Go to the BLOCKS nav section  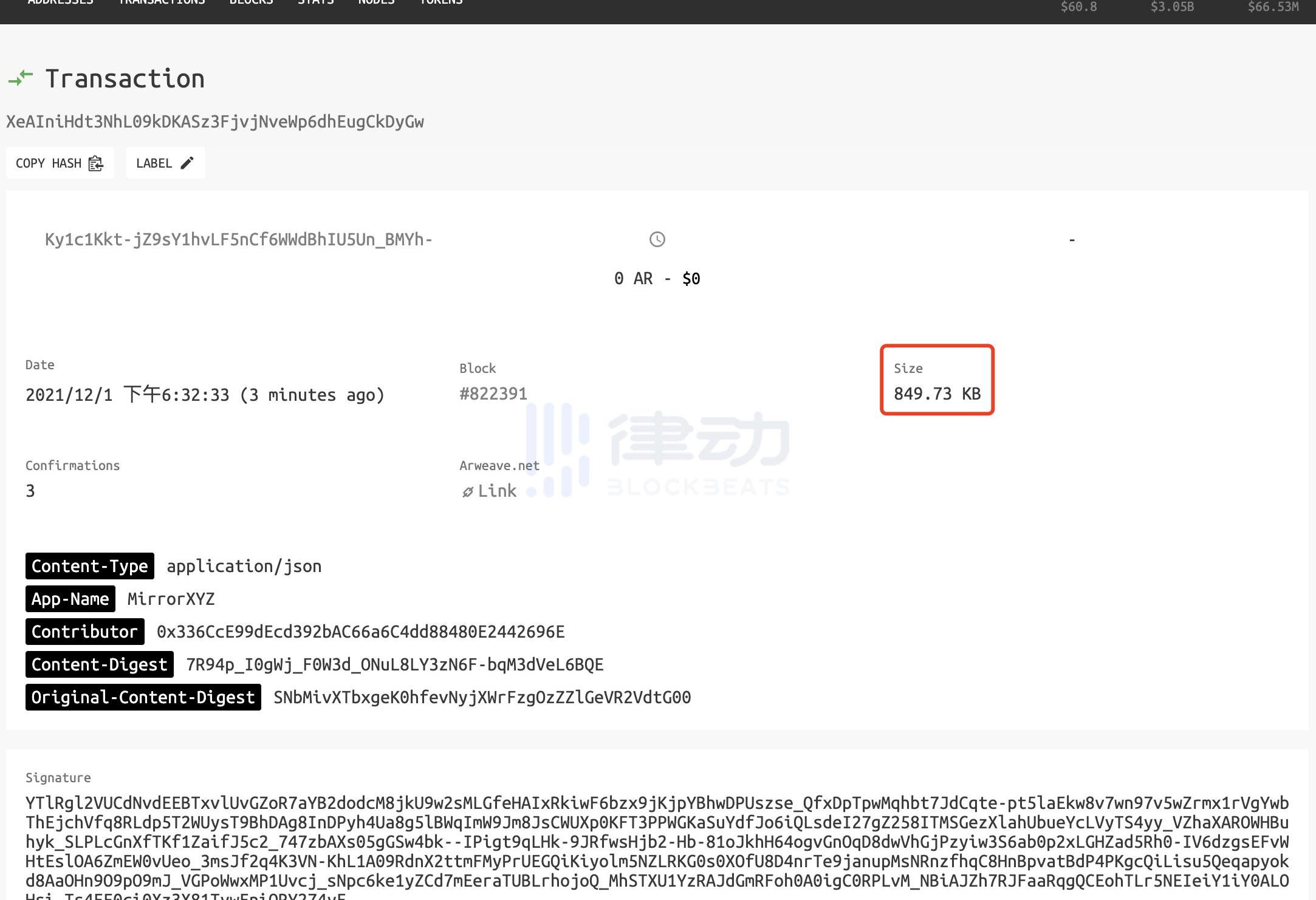click(x=251, y=2)
